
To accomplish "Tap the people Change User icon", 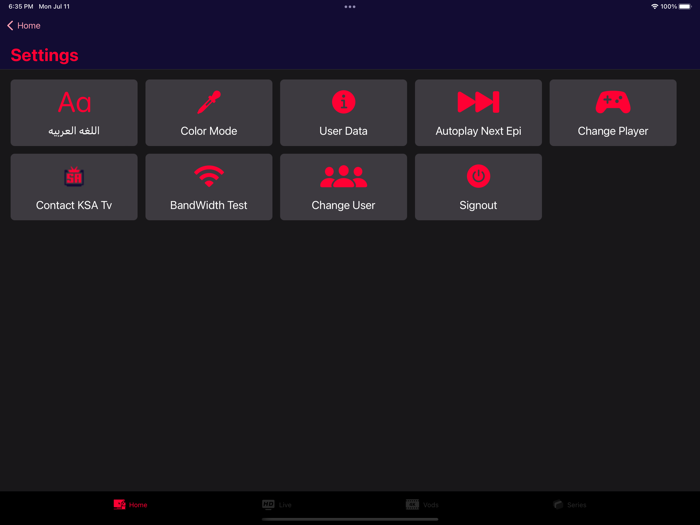I will tap(343, 176).
